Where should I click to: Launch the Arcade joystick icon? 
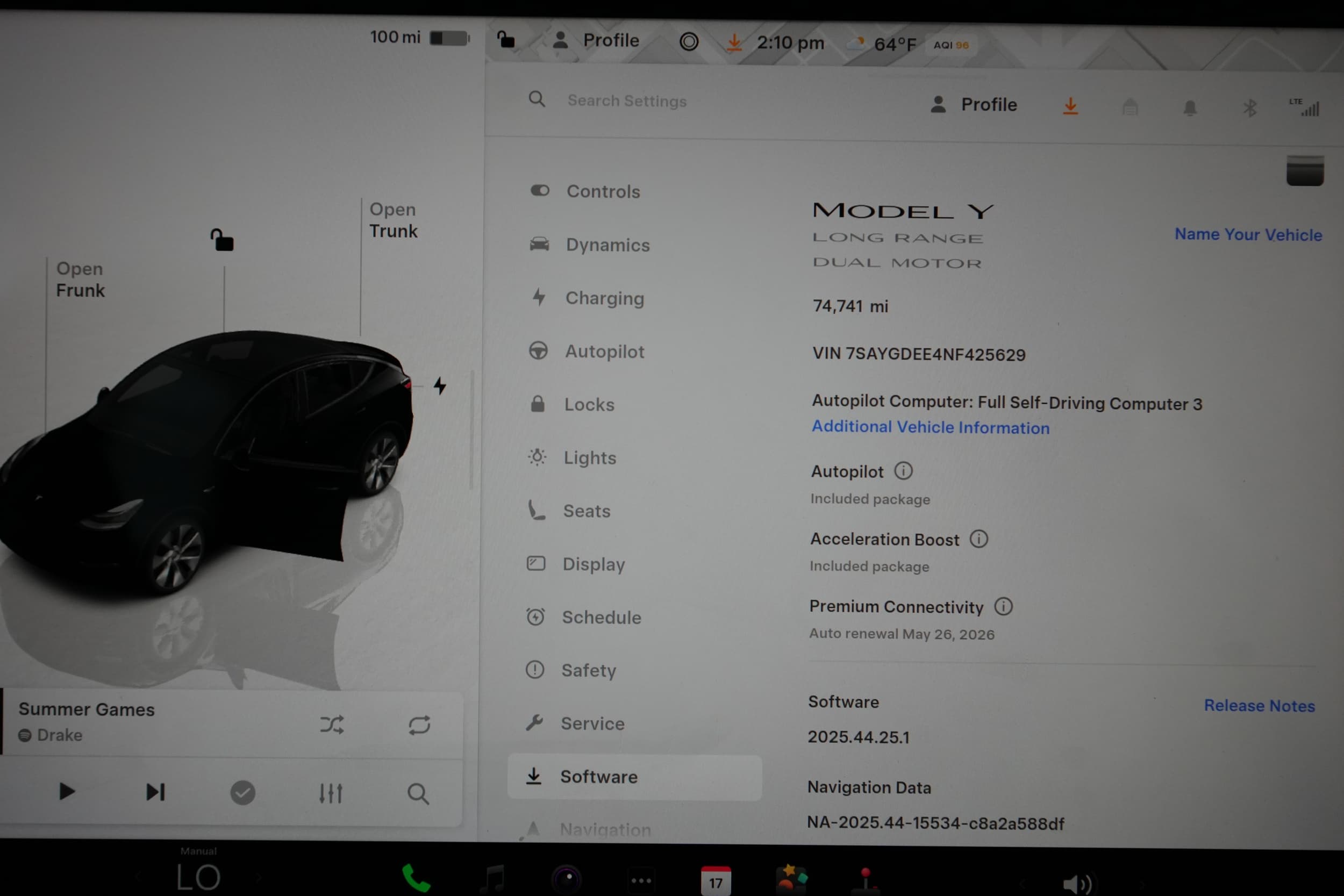pos(866,880)
